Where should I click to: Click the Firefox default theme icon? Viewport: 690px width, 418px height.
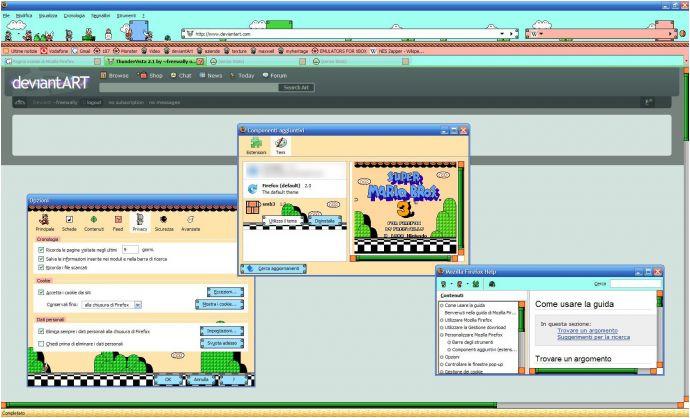click(252, 189)
